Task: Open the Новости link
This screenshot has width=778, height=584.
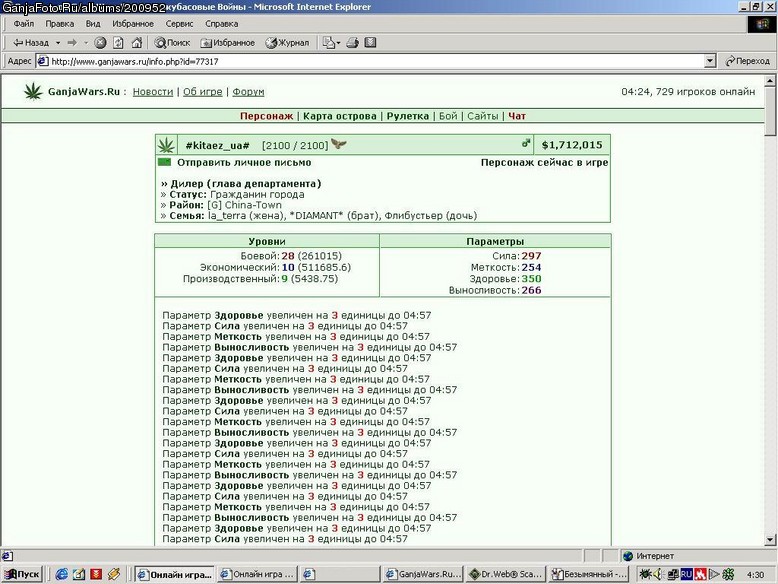Action: [153, 92]
